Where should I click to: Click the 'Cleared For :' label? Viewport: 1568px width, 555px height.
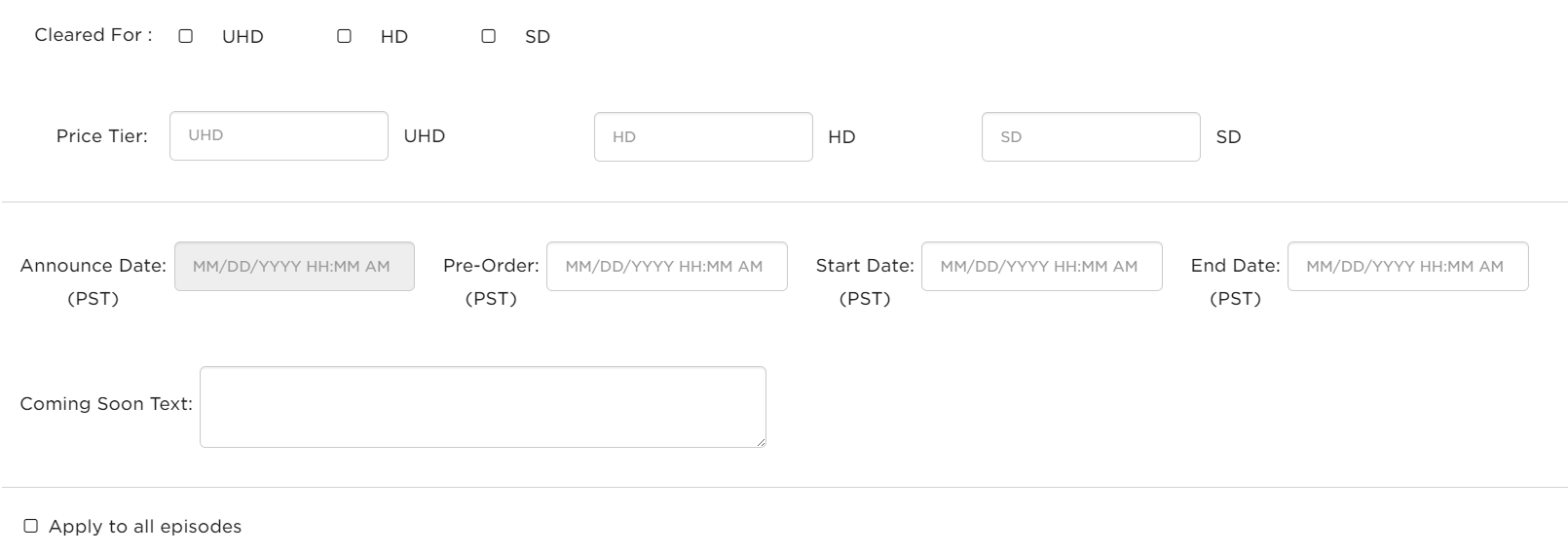[93, 35]
